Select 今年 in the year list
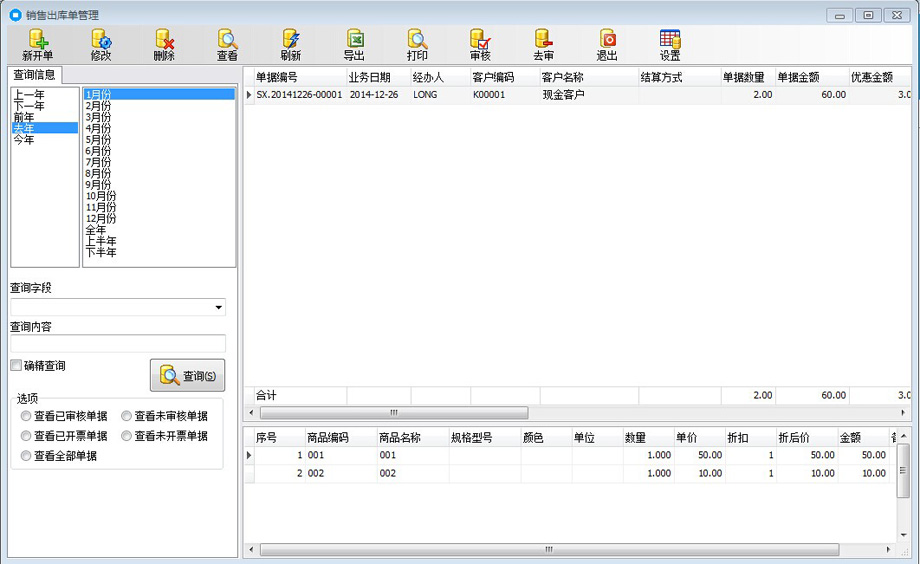 (24, 140)
